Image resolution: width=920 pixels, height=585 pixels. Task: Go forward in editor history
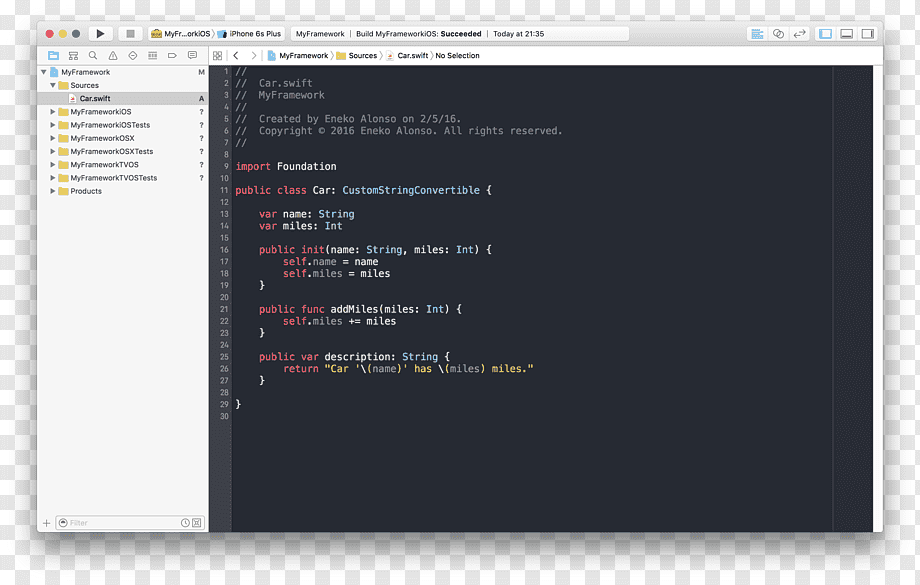tap(253, 56)
